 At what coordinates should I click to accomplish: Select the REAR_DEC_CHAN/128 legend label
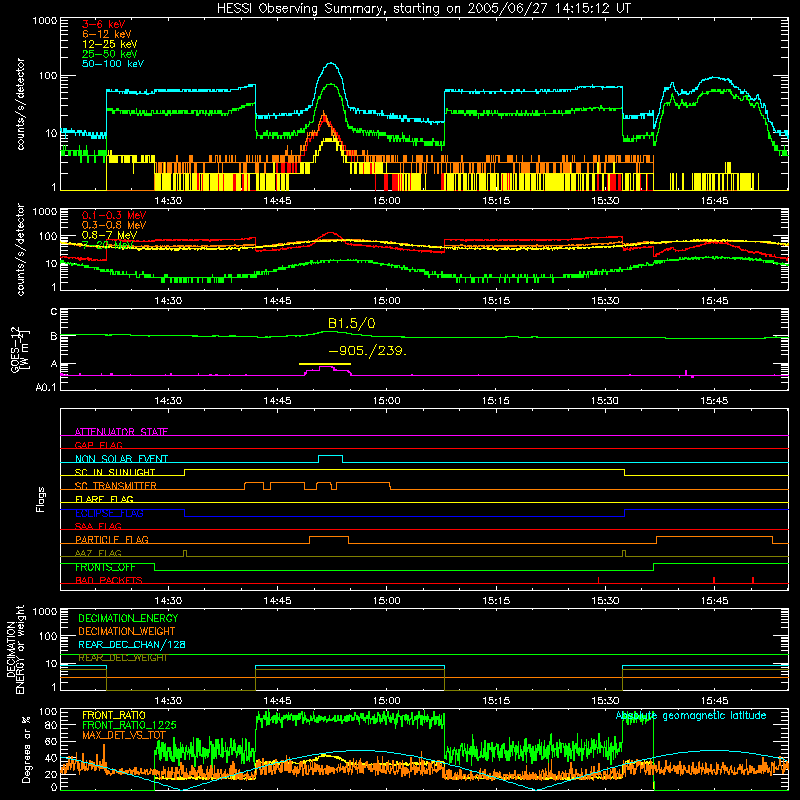tap(132, 644)
